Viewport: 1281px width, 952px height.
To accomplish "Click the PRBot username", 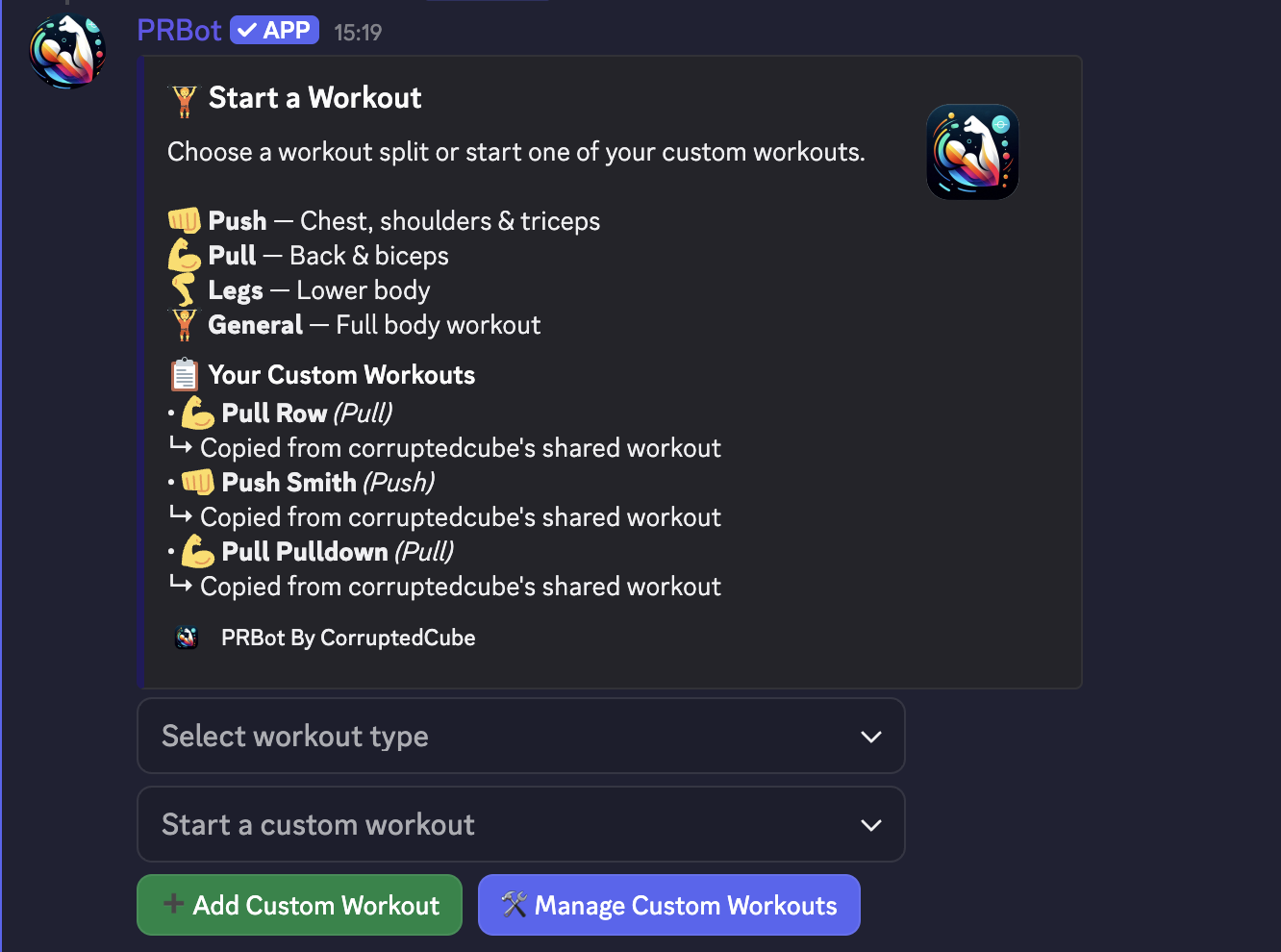I will pyautogui.click(x=179, y=30).
